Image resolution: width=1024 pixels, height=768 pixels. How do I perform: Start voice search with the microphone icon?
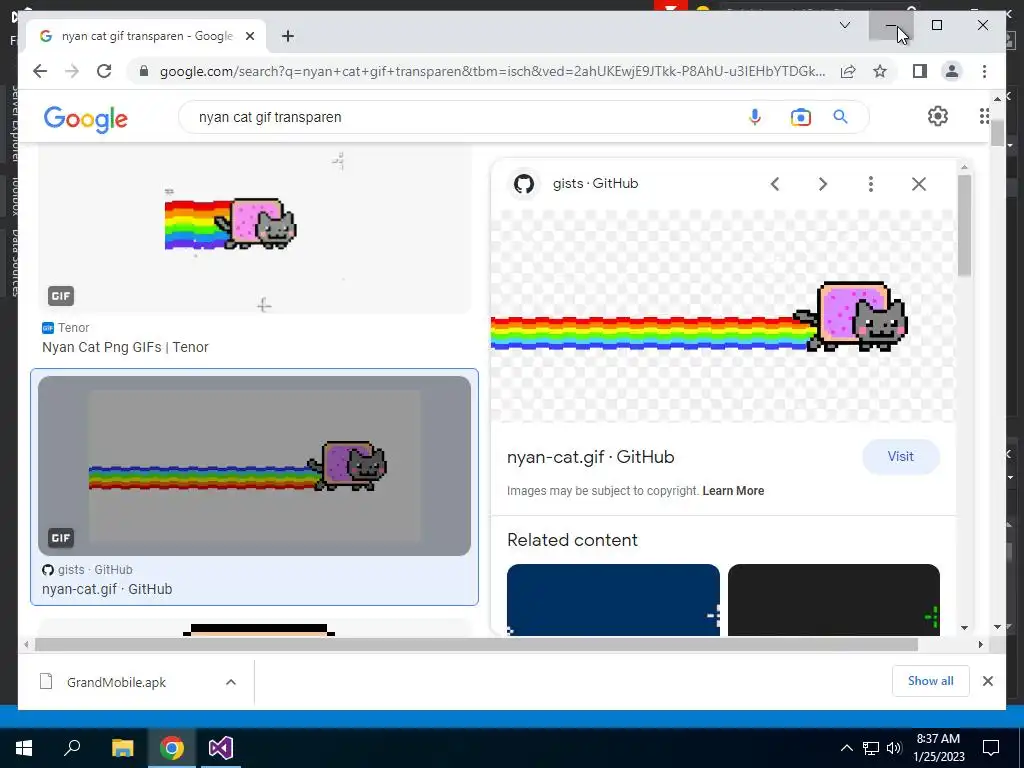754,117
